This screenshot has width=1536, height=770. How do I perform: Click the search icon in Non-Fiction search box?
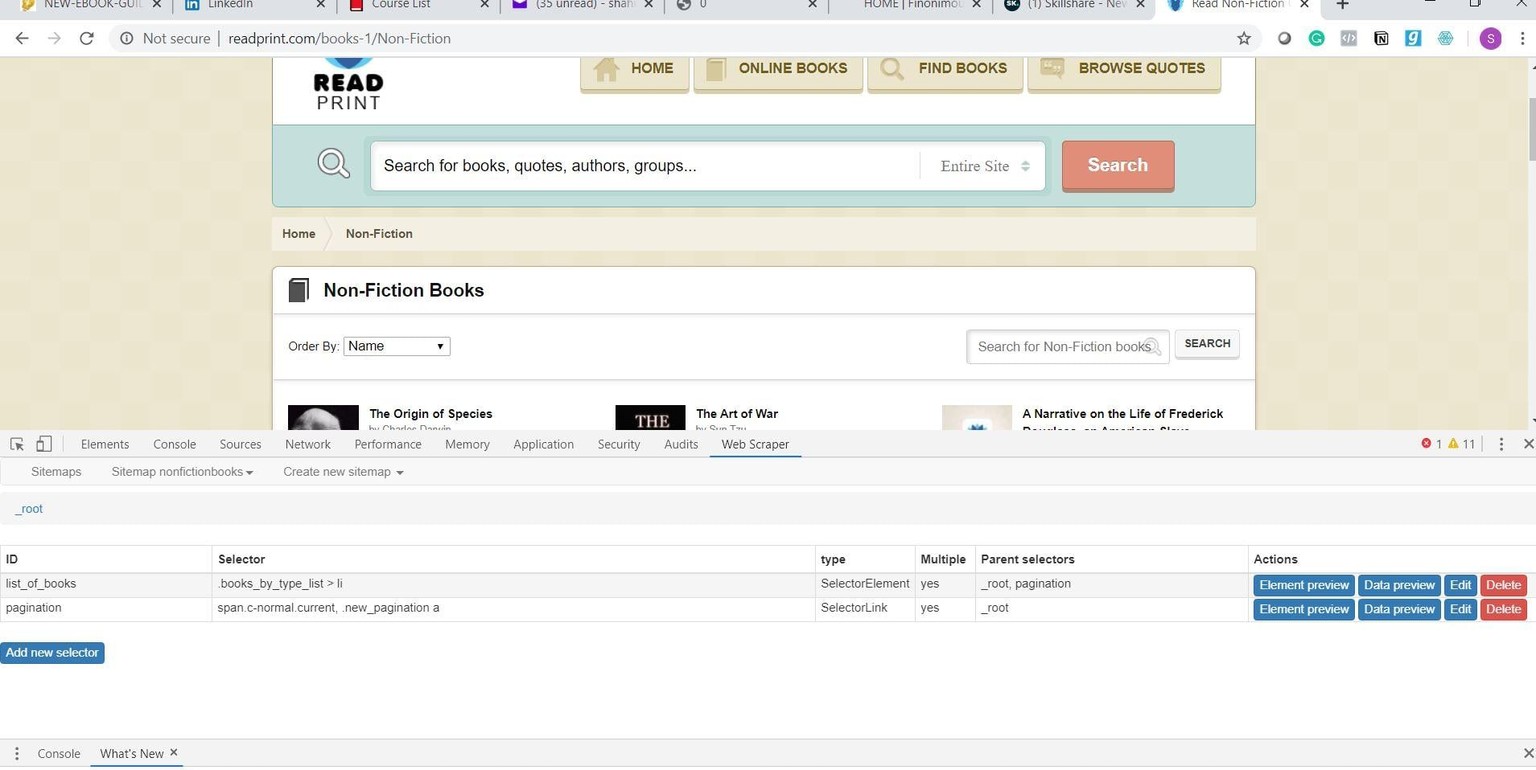[1152, 346]
